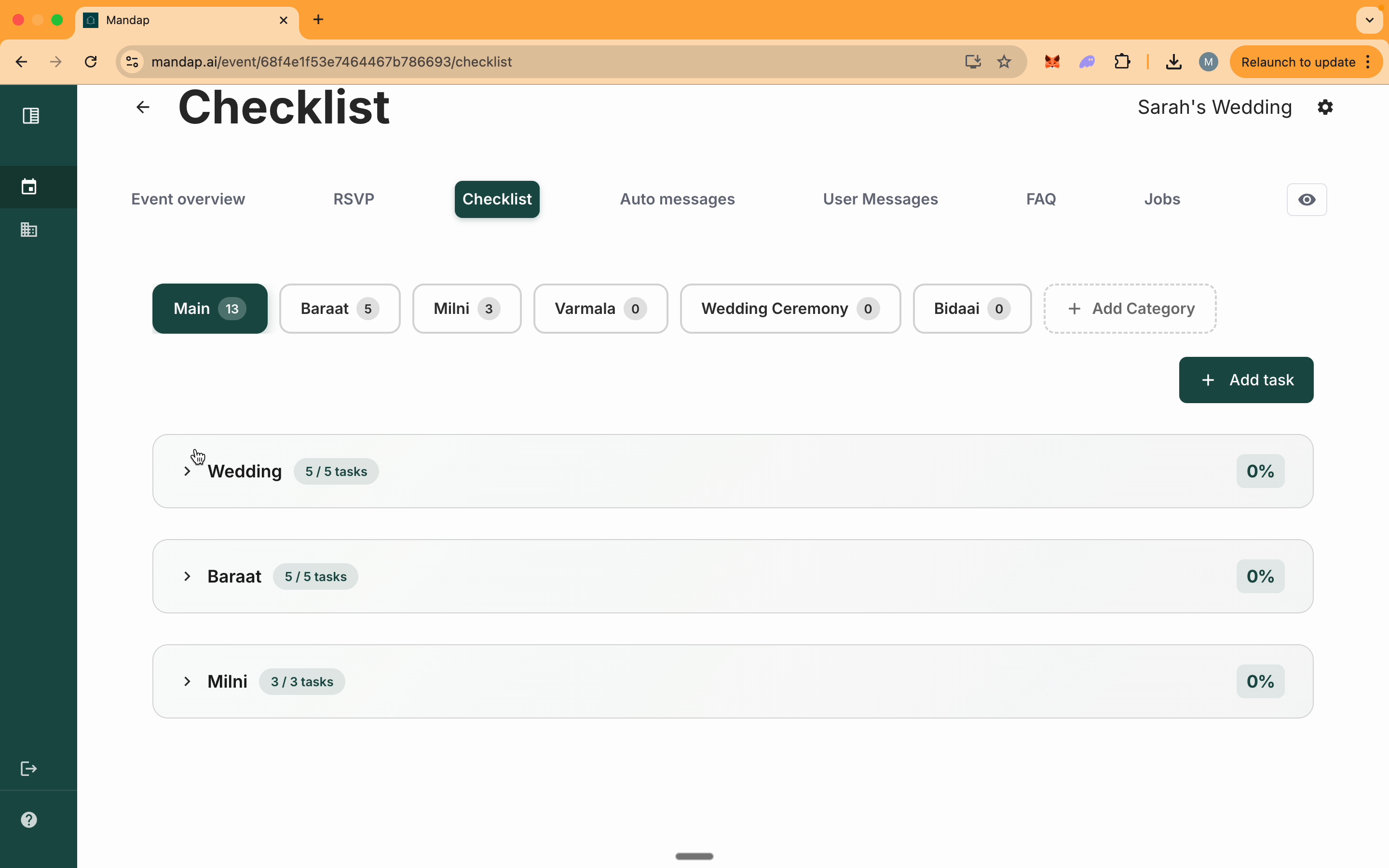
Task: Expand the Wedding task group
Action: click(x=188, y=471)
